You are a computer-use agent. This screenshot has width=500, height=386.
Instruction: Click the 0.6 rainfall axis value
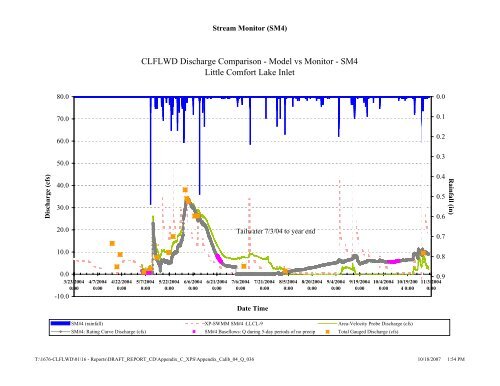coord(440,216)
